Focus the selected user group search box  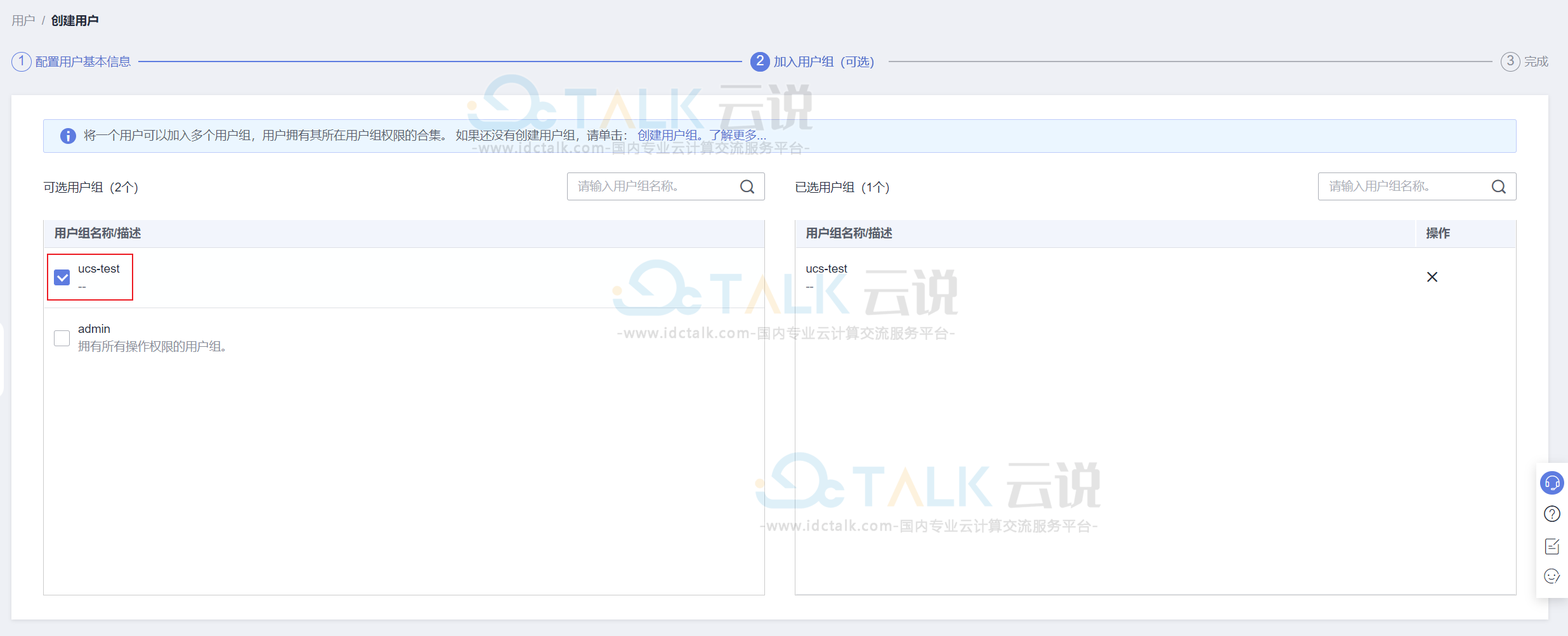coord(1416,186)
